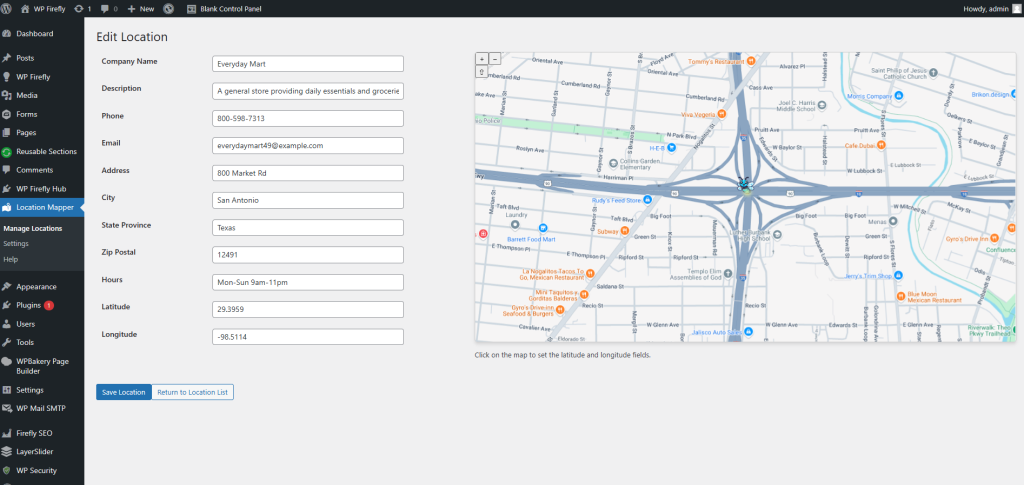Viewport: 1024px width, 485px height.
Task: Reset map rotation with the arrow button
Action: coord(482,72)
